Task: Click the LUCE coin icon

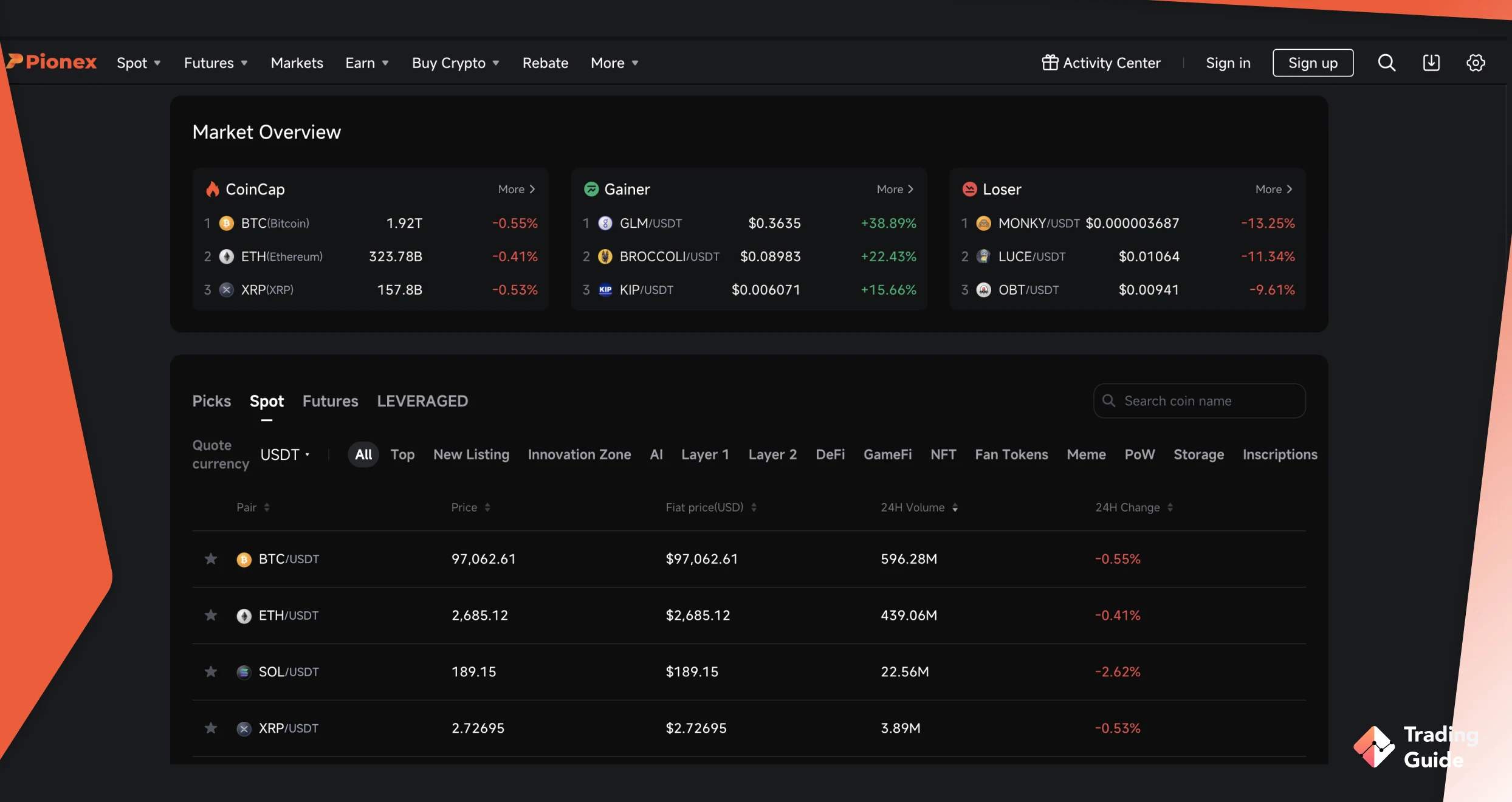Action: (983, 256)
